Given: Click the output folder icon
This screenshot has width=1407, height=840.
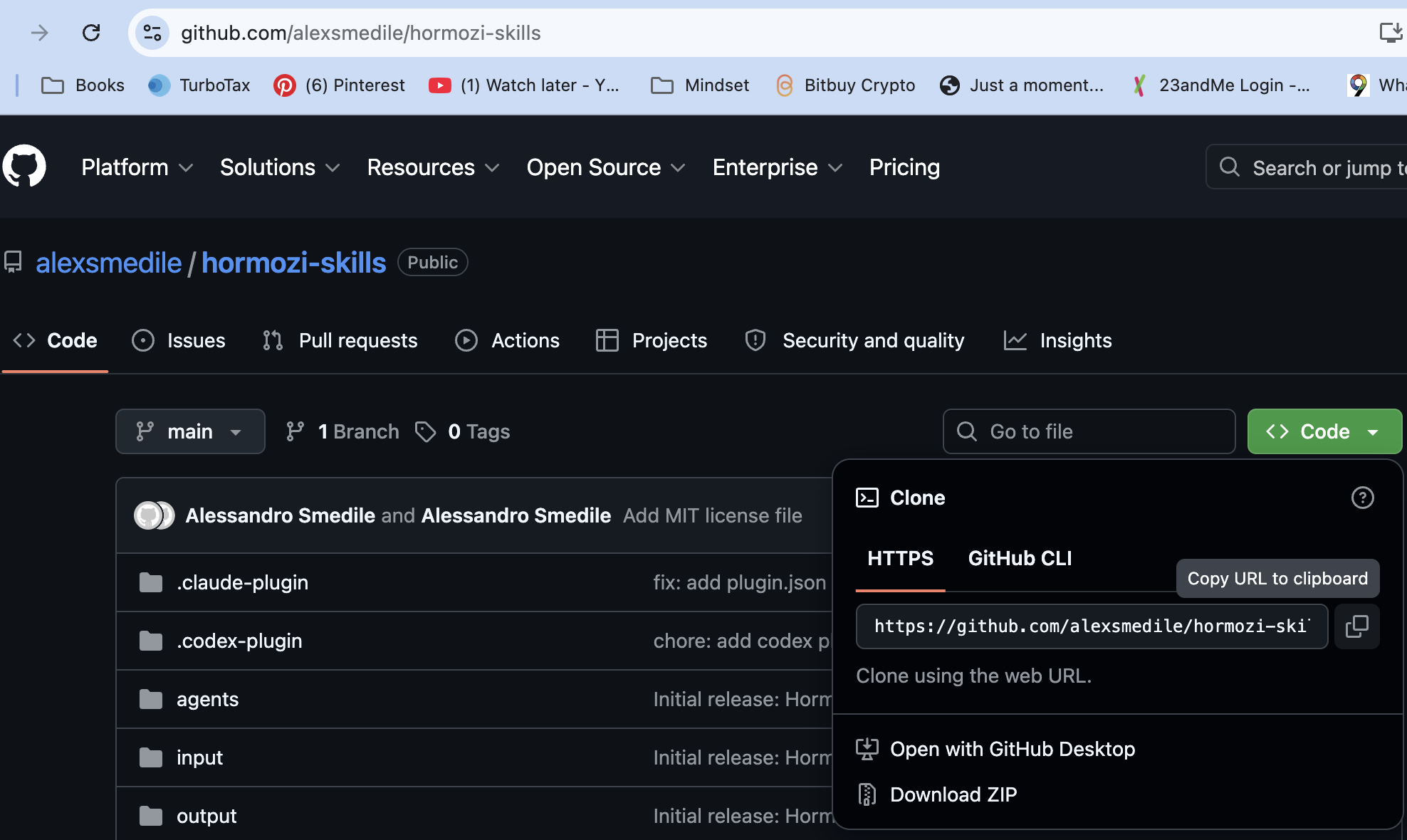Looking at the screenshot, I should point(151,817).
